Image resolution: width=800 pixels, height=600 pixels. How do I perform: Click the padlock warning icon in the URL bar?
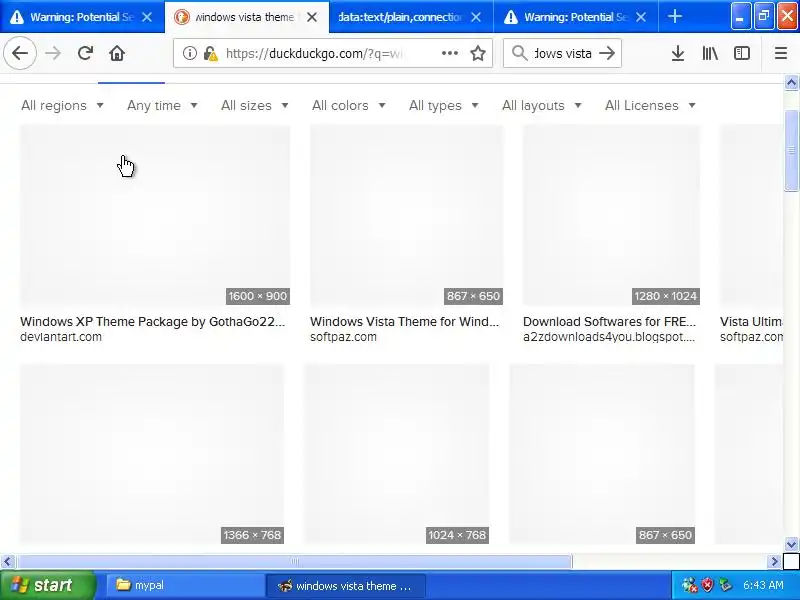click(x=210, y=53)
